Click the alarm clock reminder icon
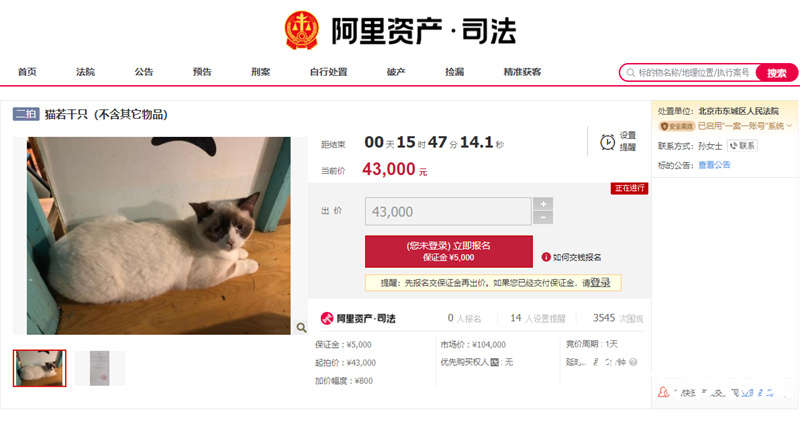Image resolution: width=800 pixels, height=426 pixels. pos(607,142)
